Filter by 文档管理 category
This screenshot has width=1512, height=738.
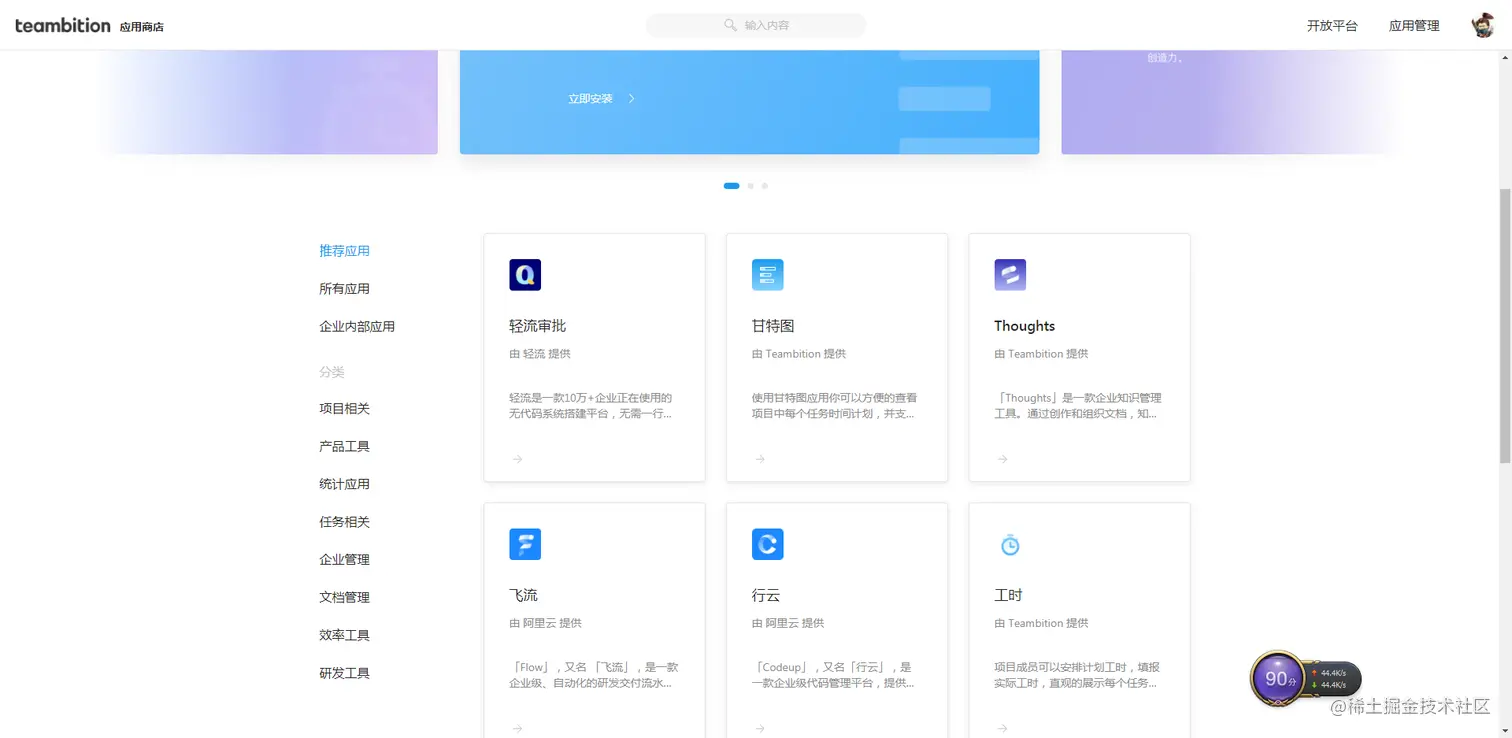click(x=344, y=598)
